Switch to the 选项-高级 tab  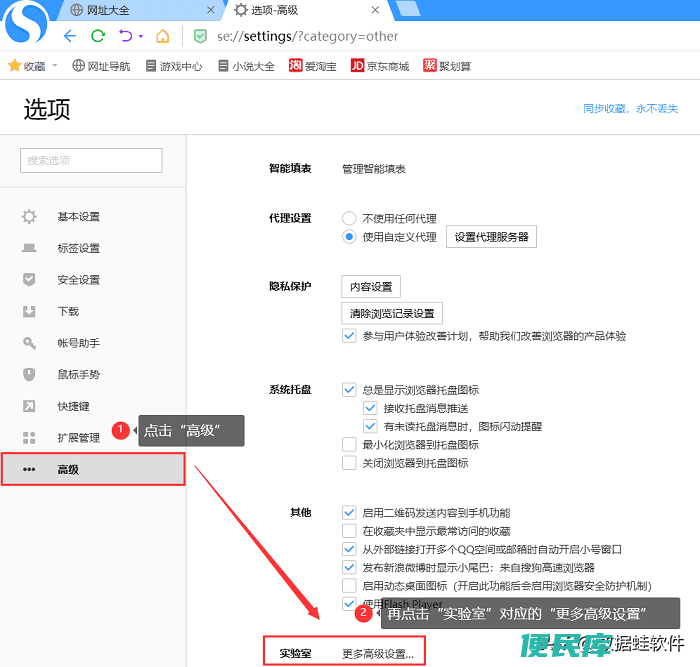308,10
